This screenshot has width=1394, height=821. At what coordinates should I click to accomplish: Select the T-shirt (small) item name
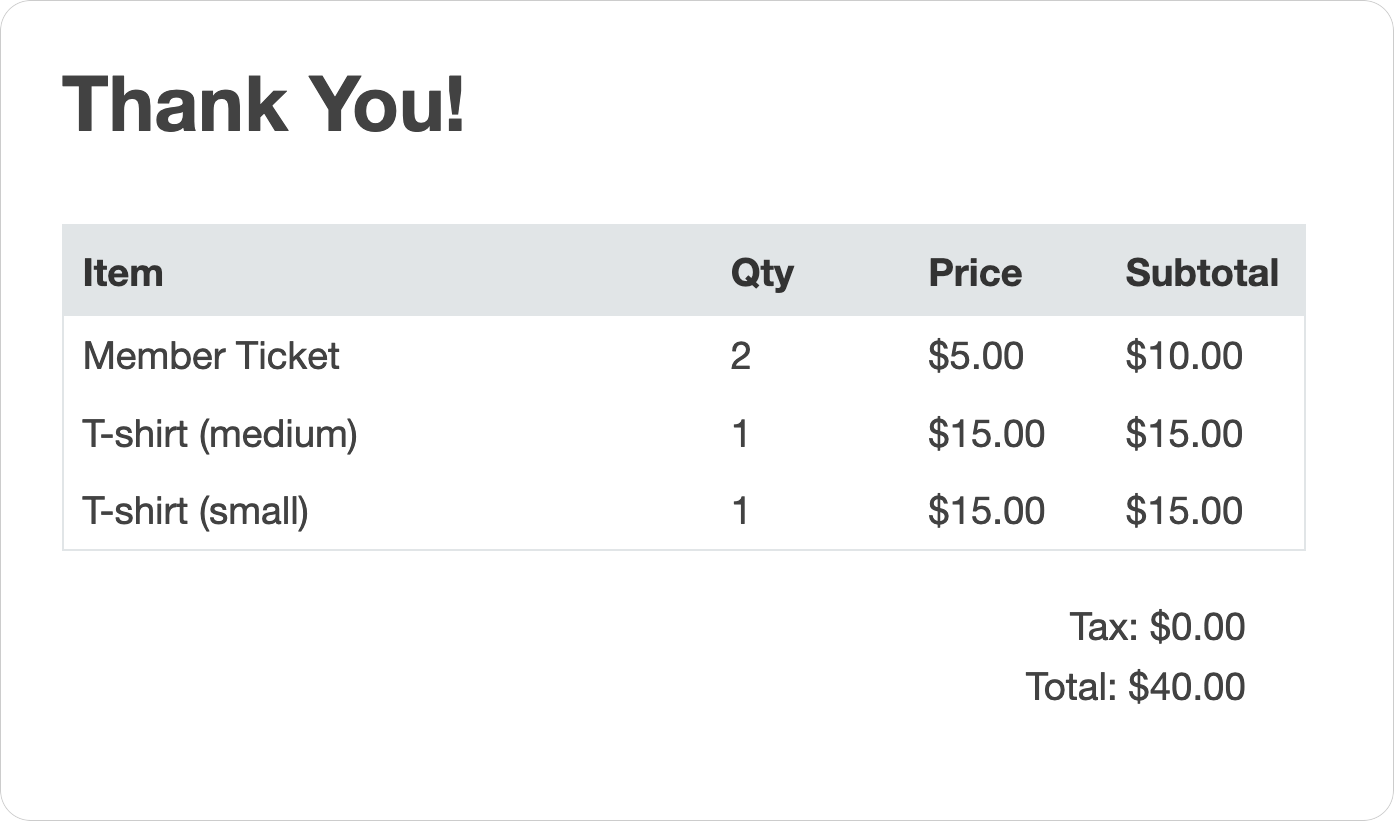(x=196, y=511)
